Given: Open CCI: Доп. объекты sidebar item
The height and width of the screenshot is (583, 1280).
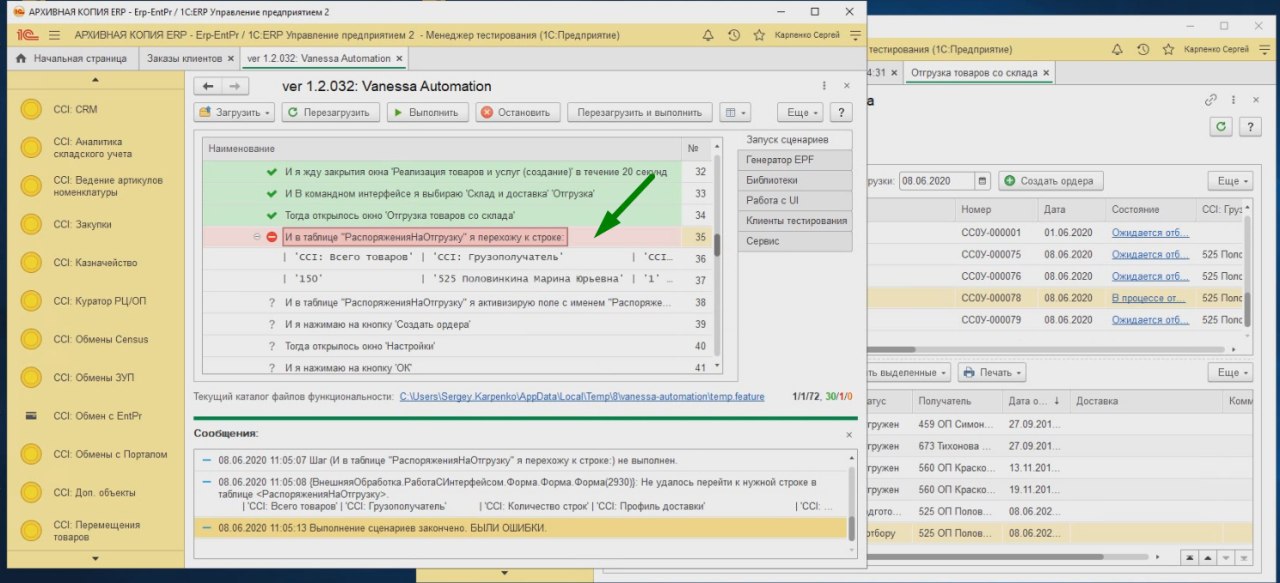Looking at the screenshot, I should tap(94, 491).
